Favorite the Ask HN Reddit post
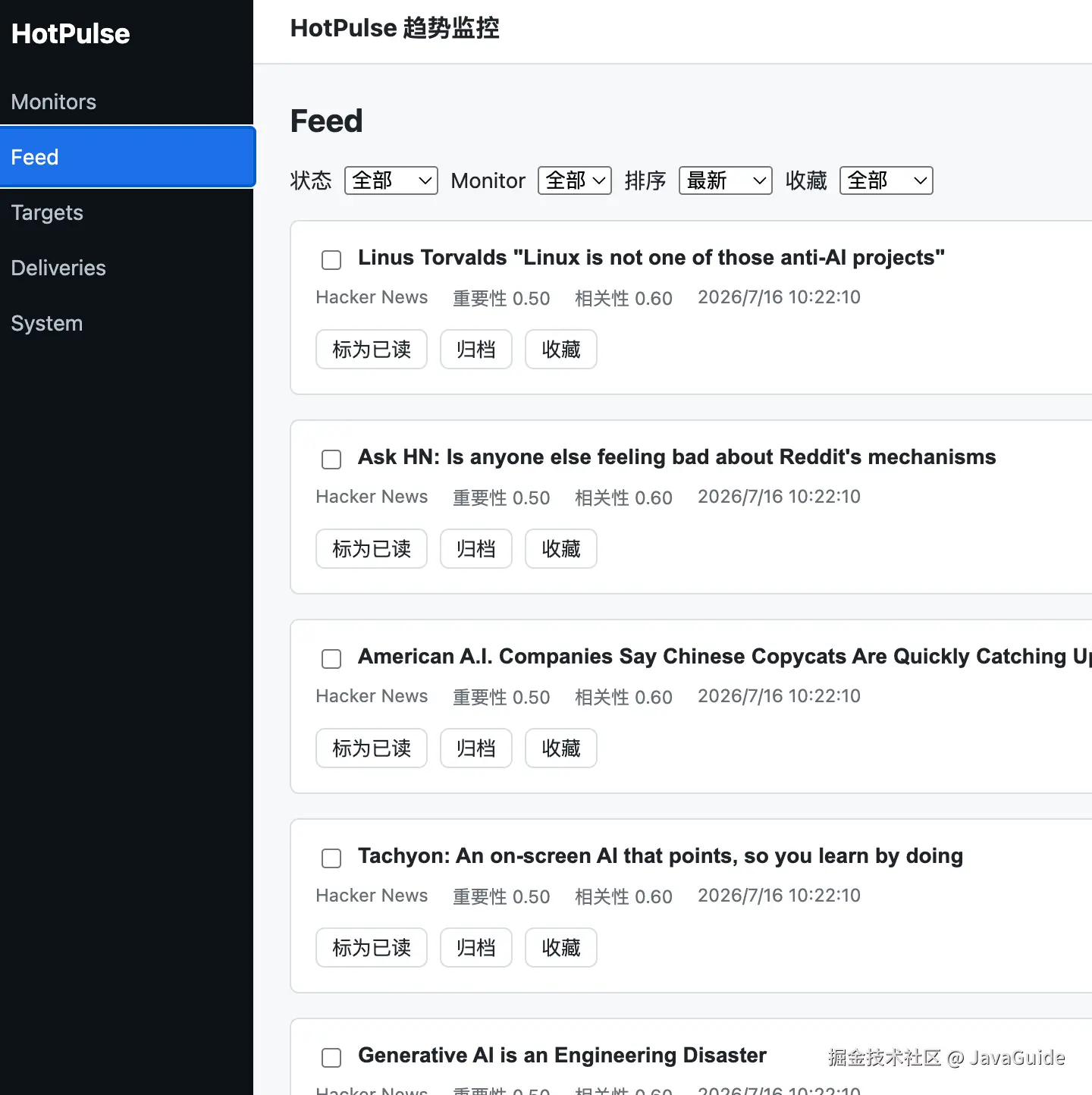This screenshot has height=1095, width=1092. click(561, 549)
